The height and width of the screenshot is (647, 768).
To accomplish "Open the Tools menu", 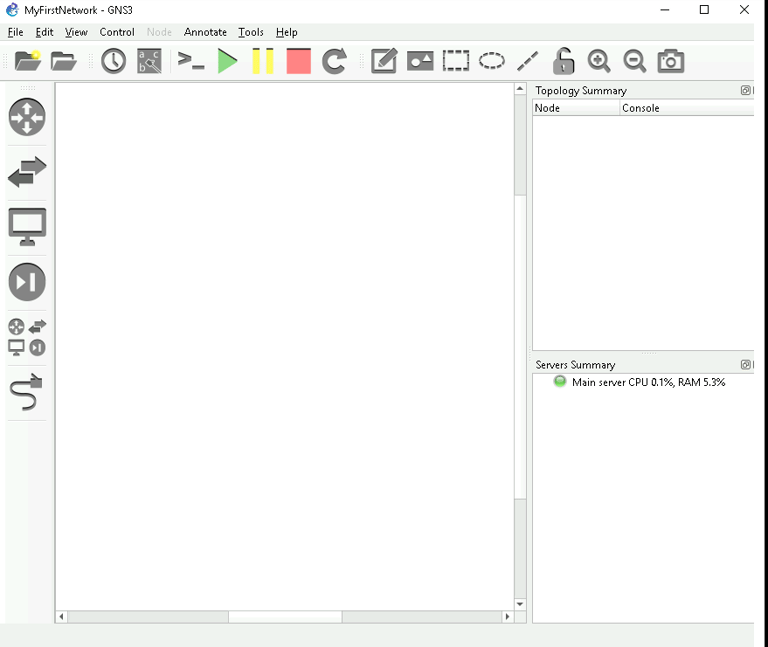I will click(251, 32).
